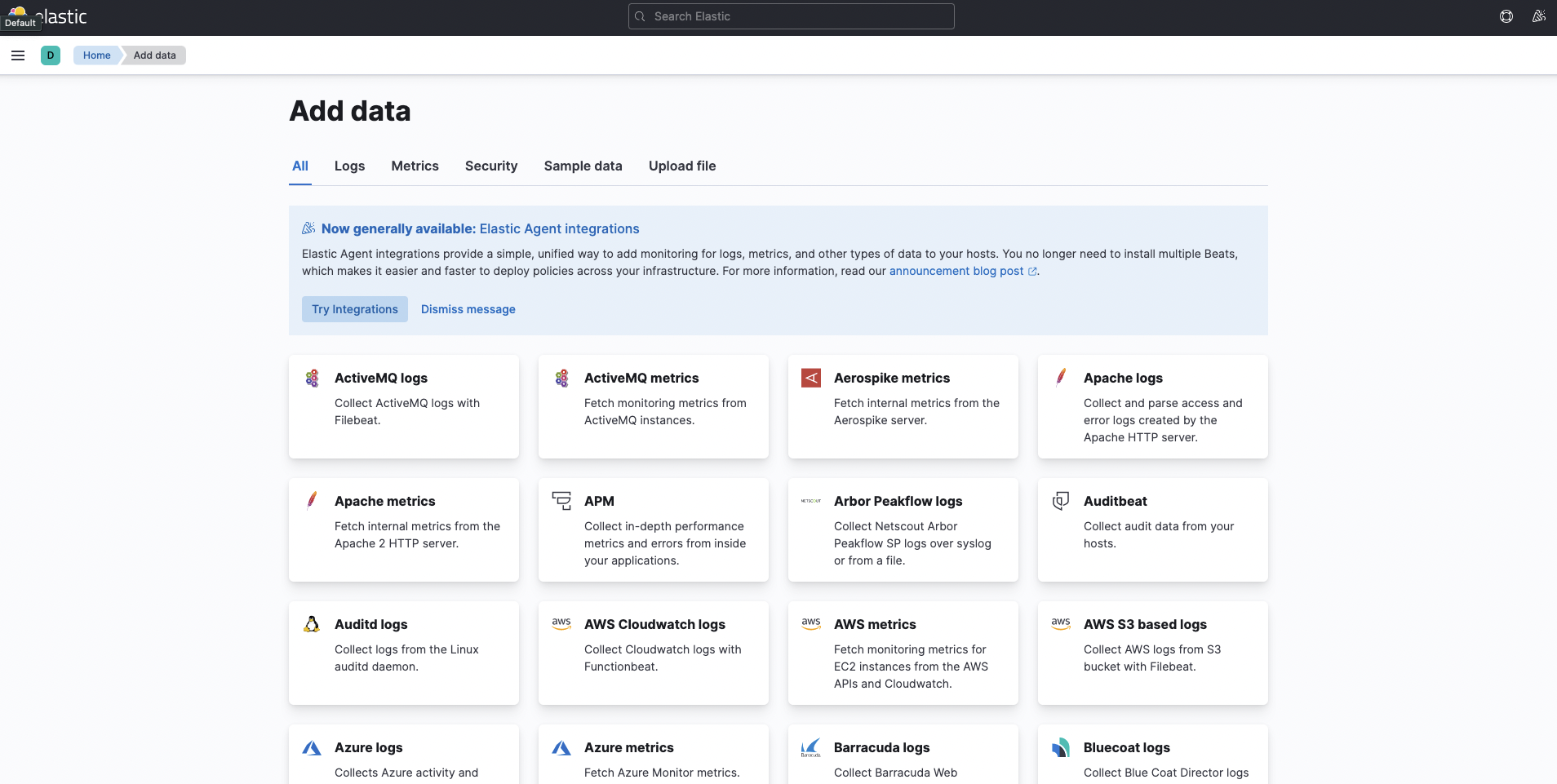Open the hamburger navigation menu
1557x784 pixels.
click(x=18, y=55)
